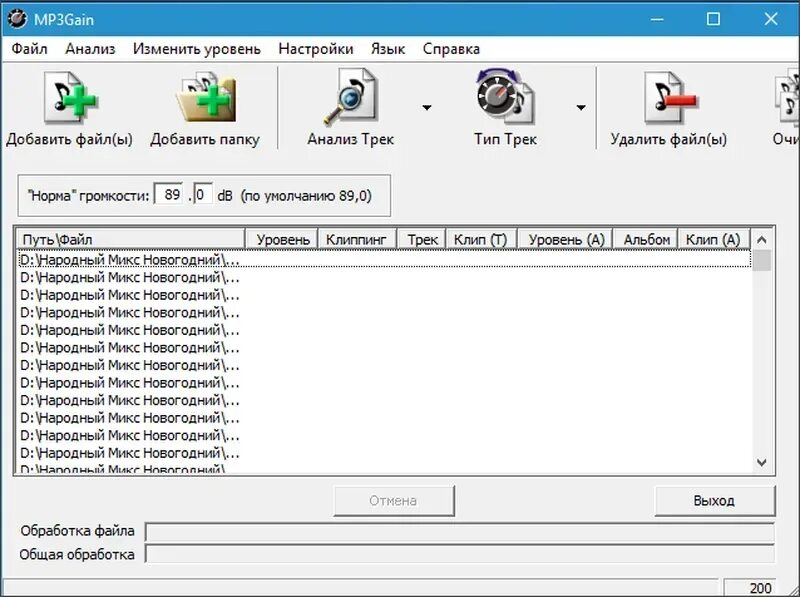Click the file list scrollbar thumb
The width and height of the screenshot is (800, 597).
762,260
